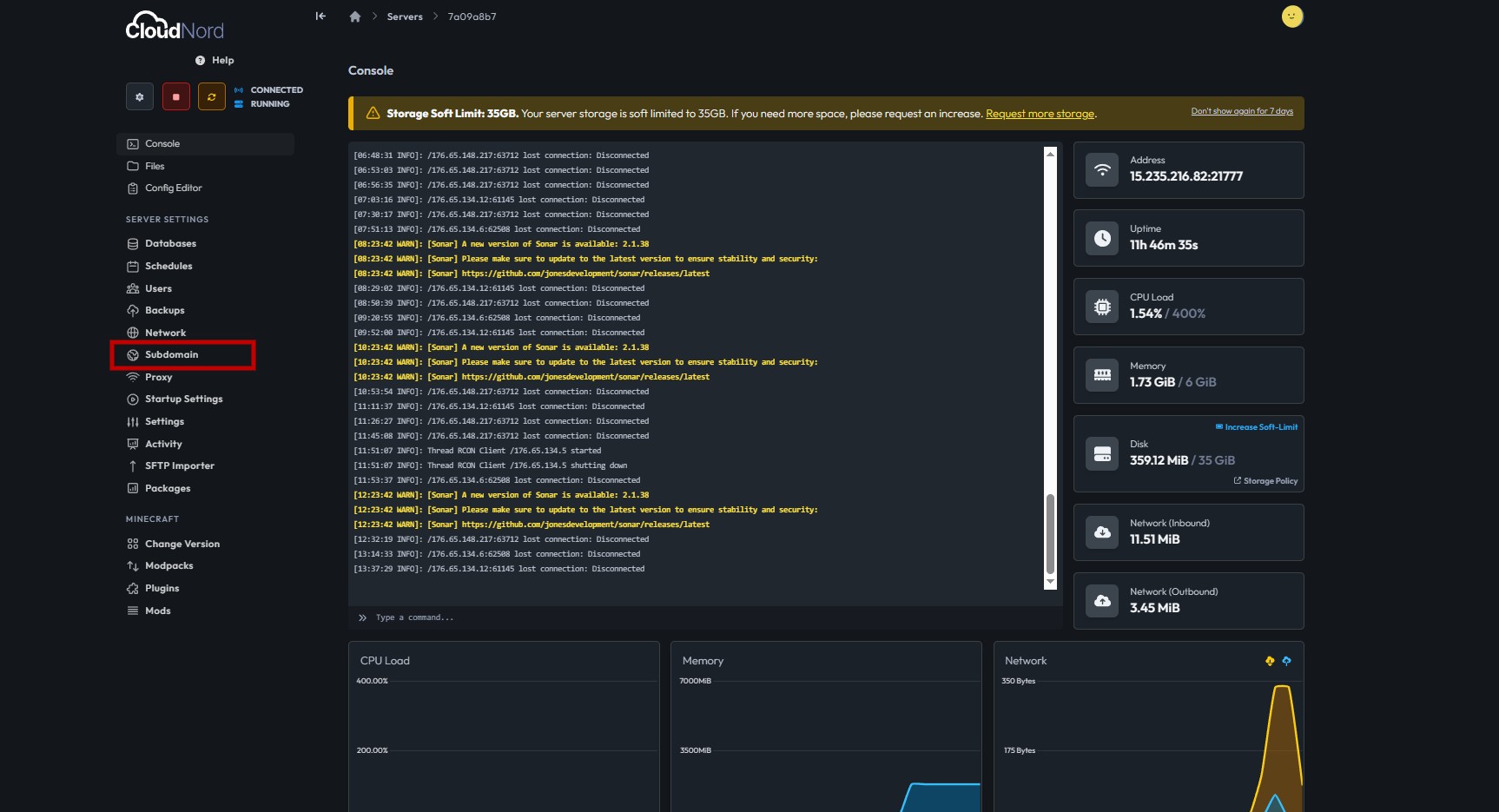Open the server settings gear button
This screenshot has height=812, width=1499.
[x=139, y=96]
